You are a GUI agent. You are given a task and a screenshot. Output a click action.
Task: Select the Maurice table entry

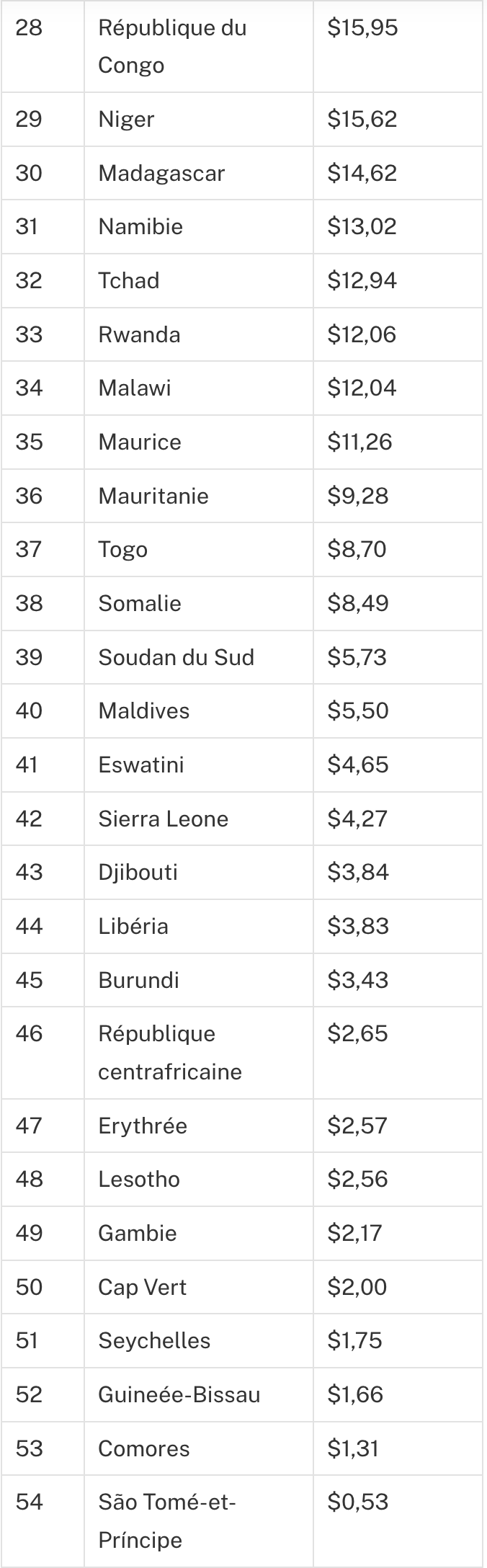[x=139, y=442]
